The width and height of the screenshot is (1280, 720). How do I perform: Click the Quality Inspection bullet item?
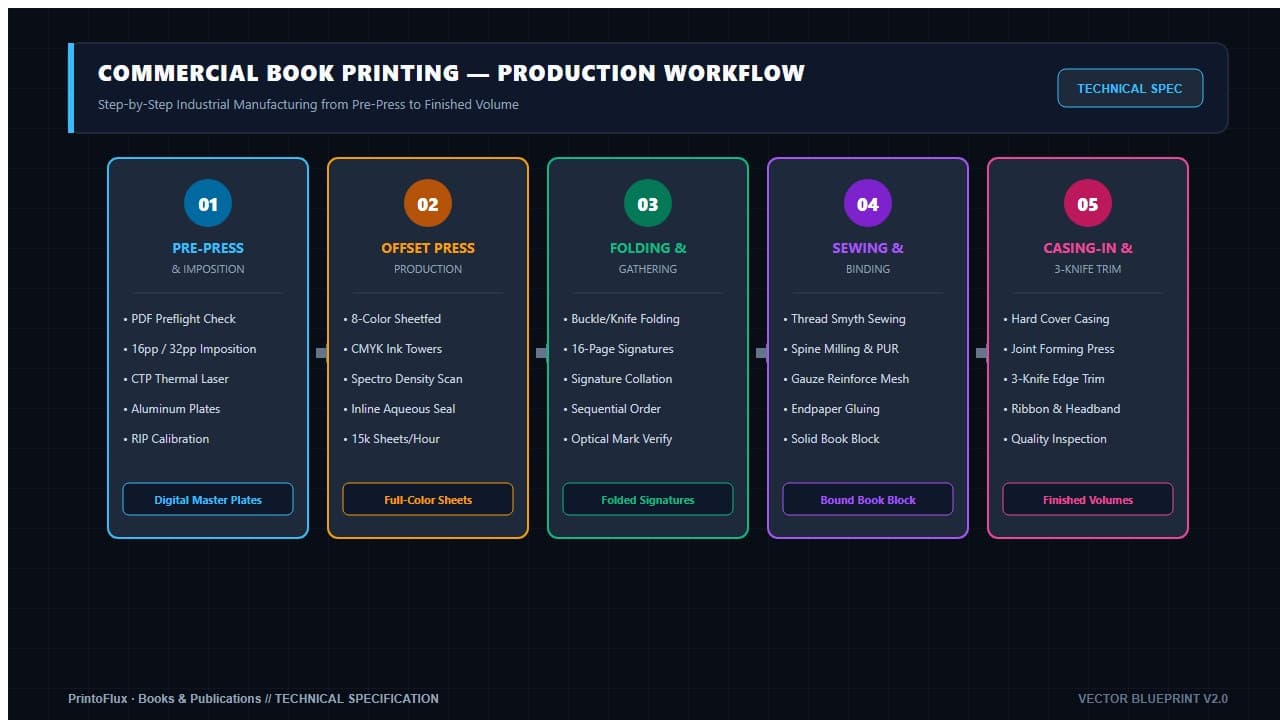coord(1055,439)
